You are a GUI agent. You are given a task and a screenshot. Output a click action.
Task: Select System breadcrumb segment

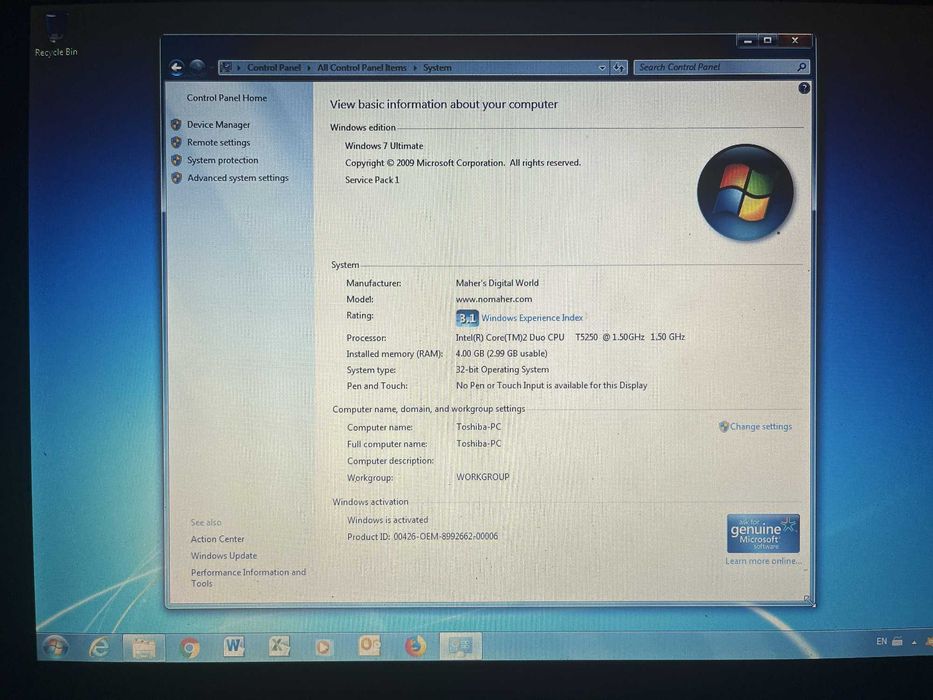437,68
